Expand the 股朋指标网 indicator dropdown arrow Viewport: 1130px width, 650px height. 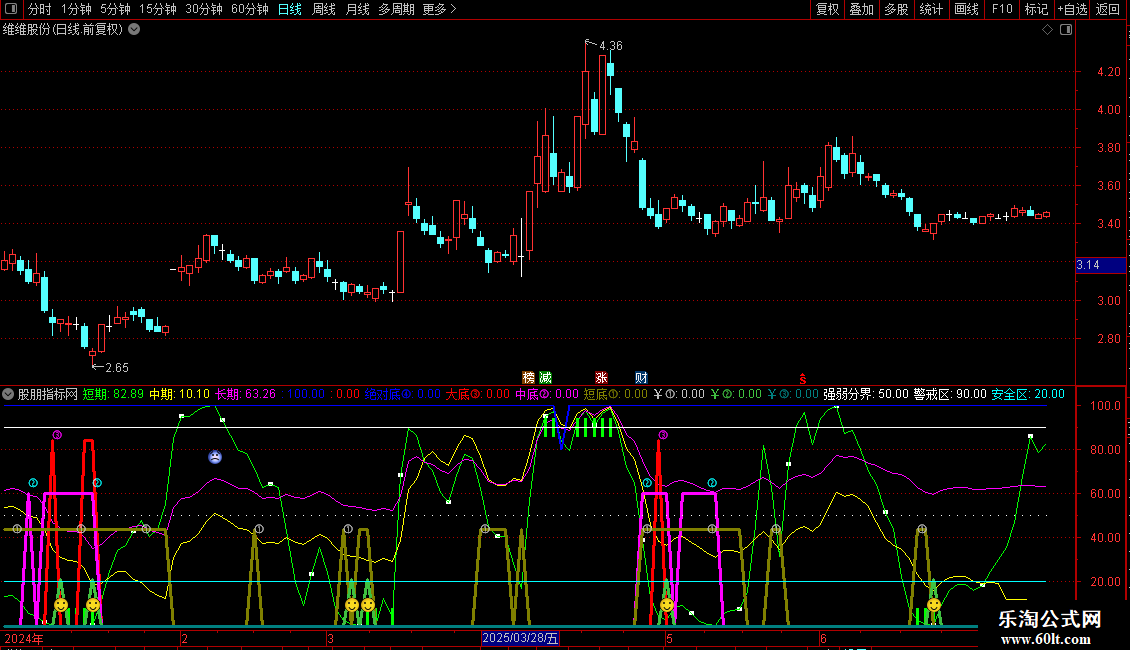tap(9, 394)
